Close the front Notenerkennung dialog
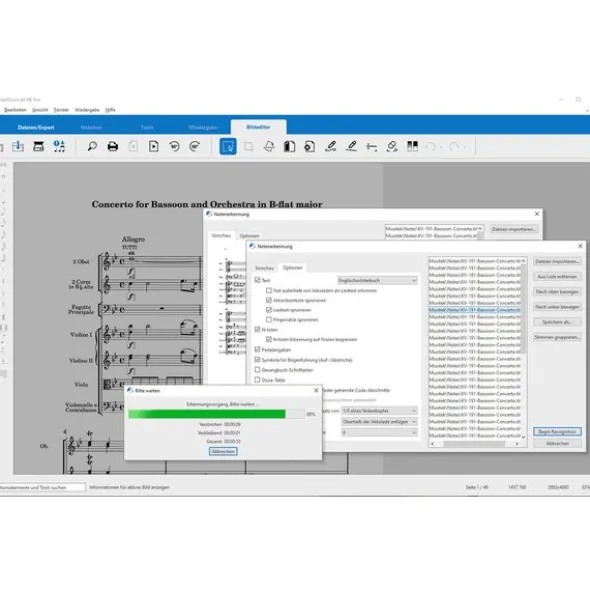 (x=580, y=246)
